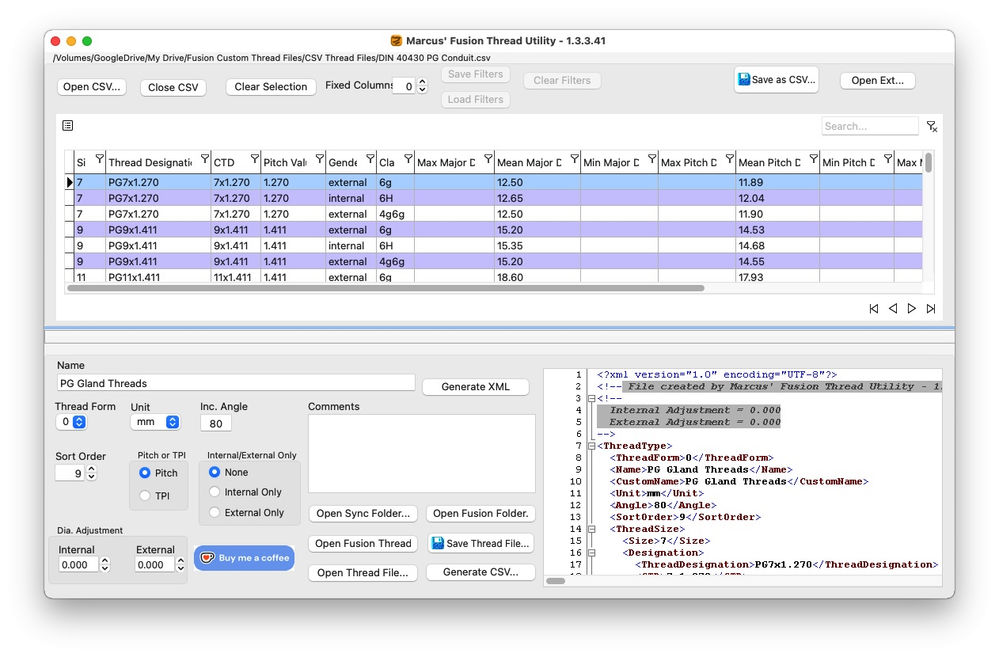
Task: Open filter for the Gender column
Action: click(x=370, y=159)
